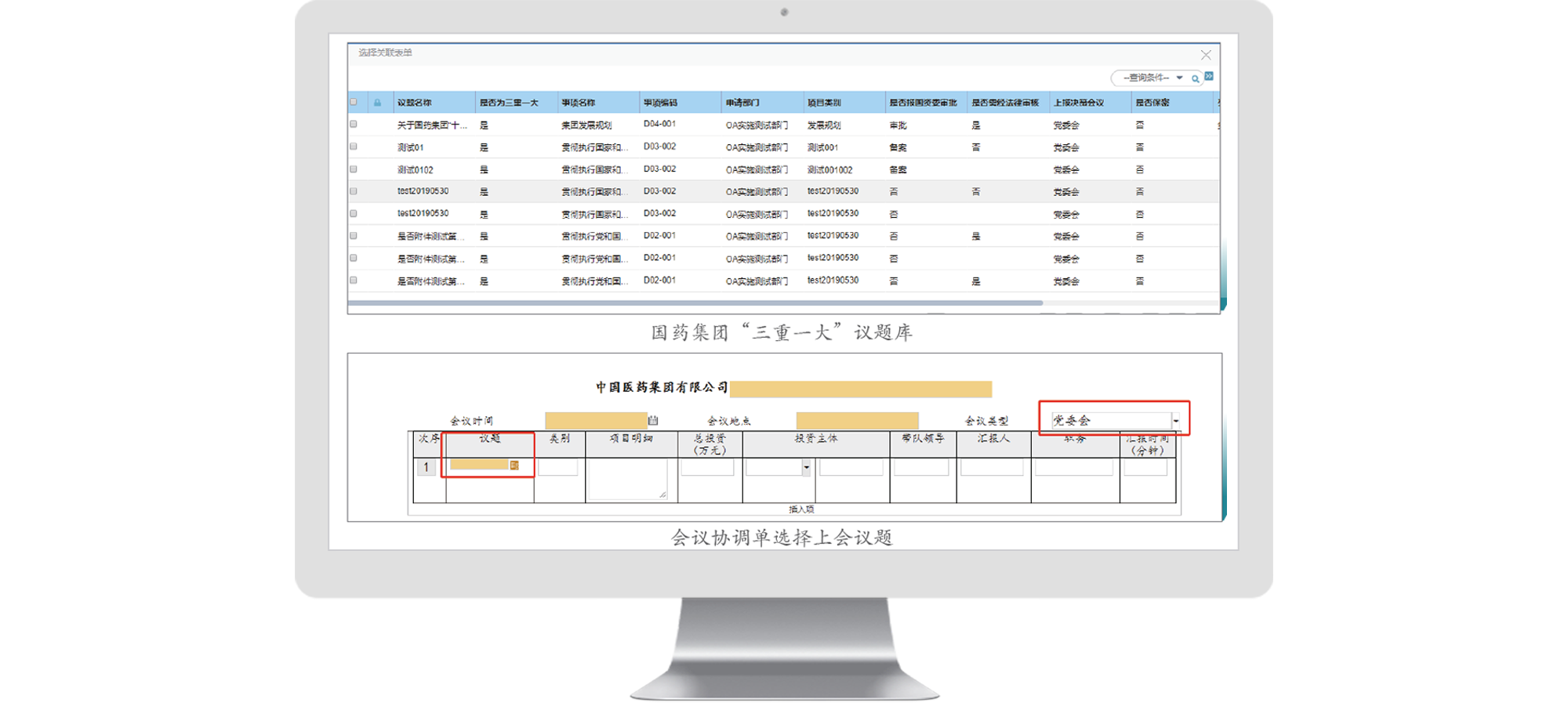Open advanced query with the double-arrow icon
The height and width of the screenshot is (703, 1568).
click(1209, 76)
